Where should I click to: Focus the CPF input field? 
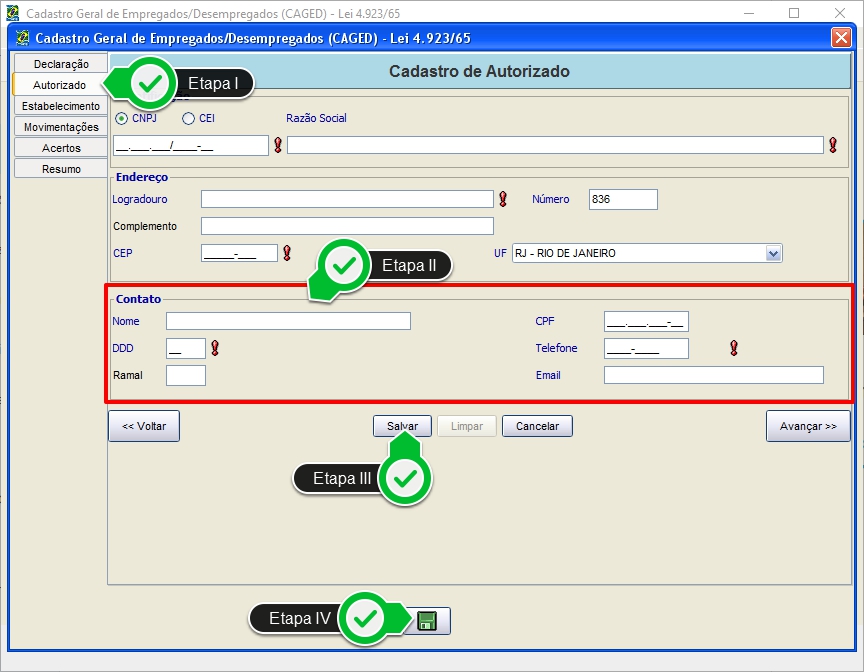[646, 321]
